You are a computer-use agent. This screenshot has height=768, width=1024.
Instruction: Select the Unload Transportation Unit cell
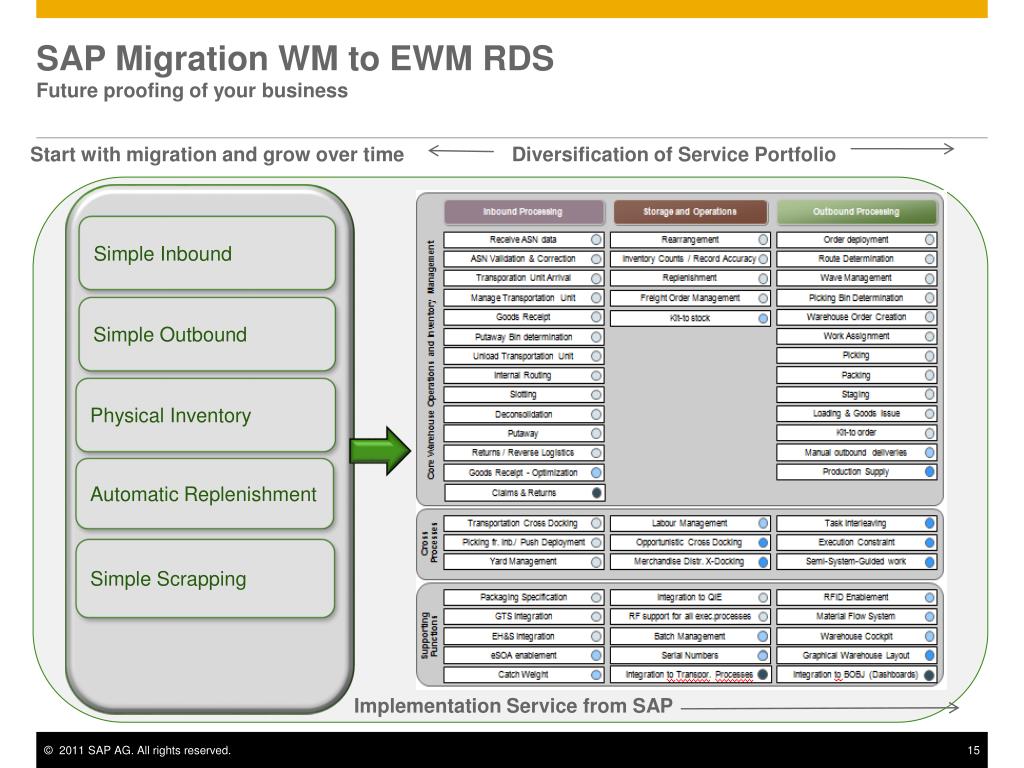(524, 356)
